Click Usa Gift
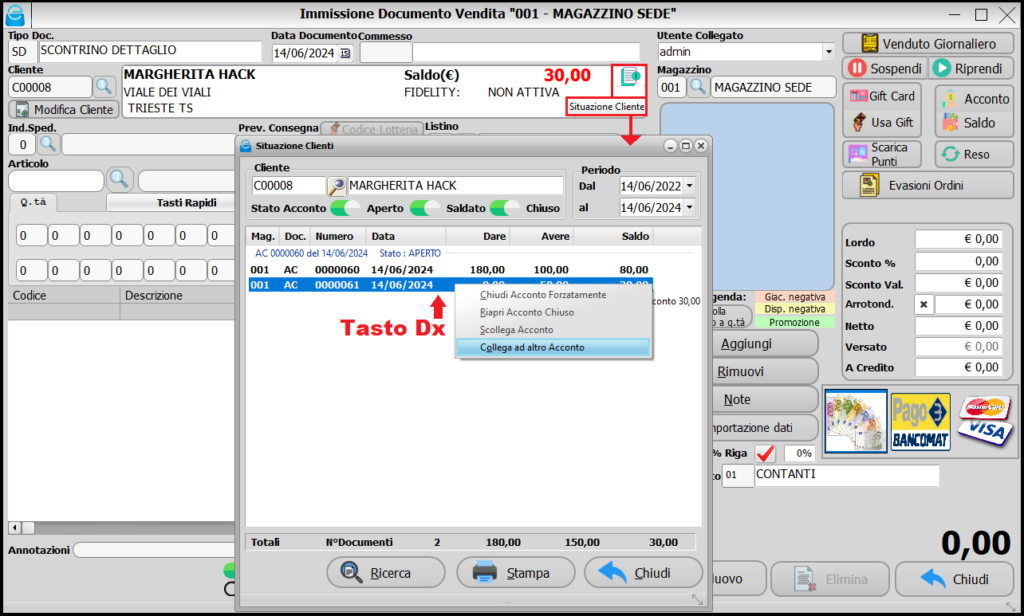This screenshot has height=616, width=1024. coord(882,122)
